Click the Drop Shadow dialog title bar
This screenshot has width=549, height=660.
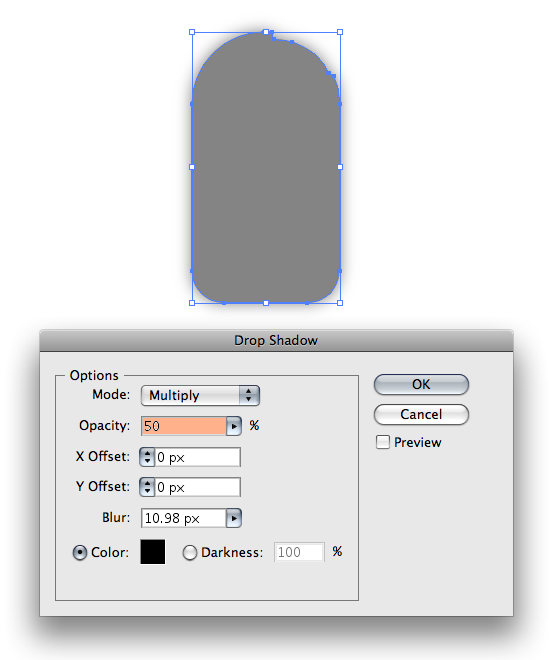(276, 340)
